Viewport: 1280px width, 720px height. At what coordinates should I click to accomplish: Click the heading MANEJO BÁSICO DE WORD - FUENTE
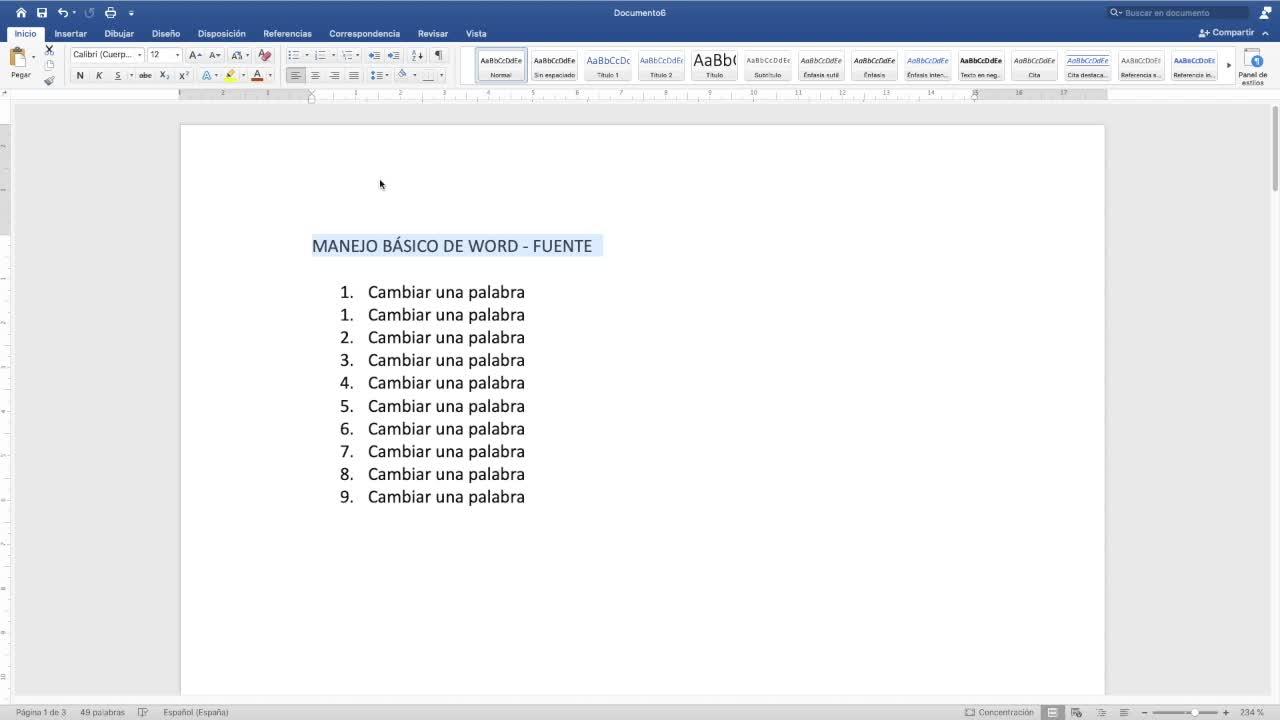(452, 246)
